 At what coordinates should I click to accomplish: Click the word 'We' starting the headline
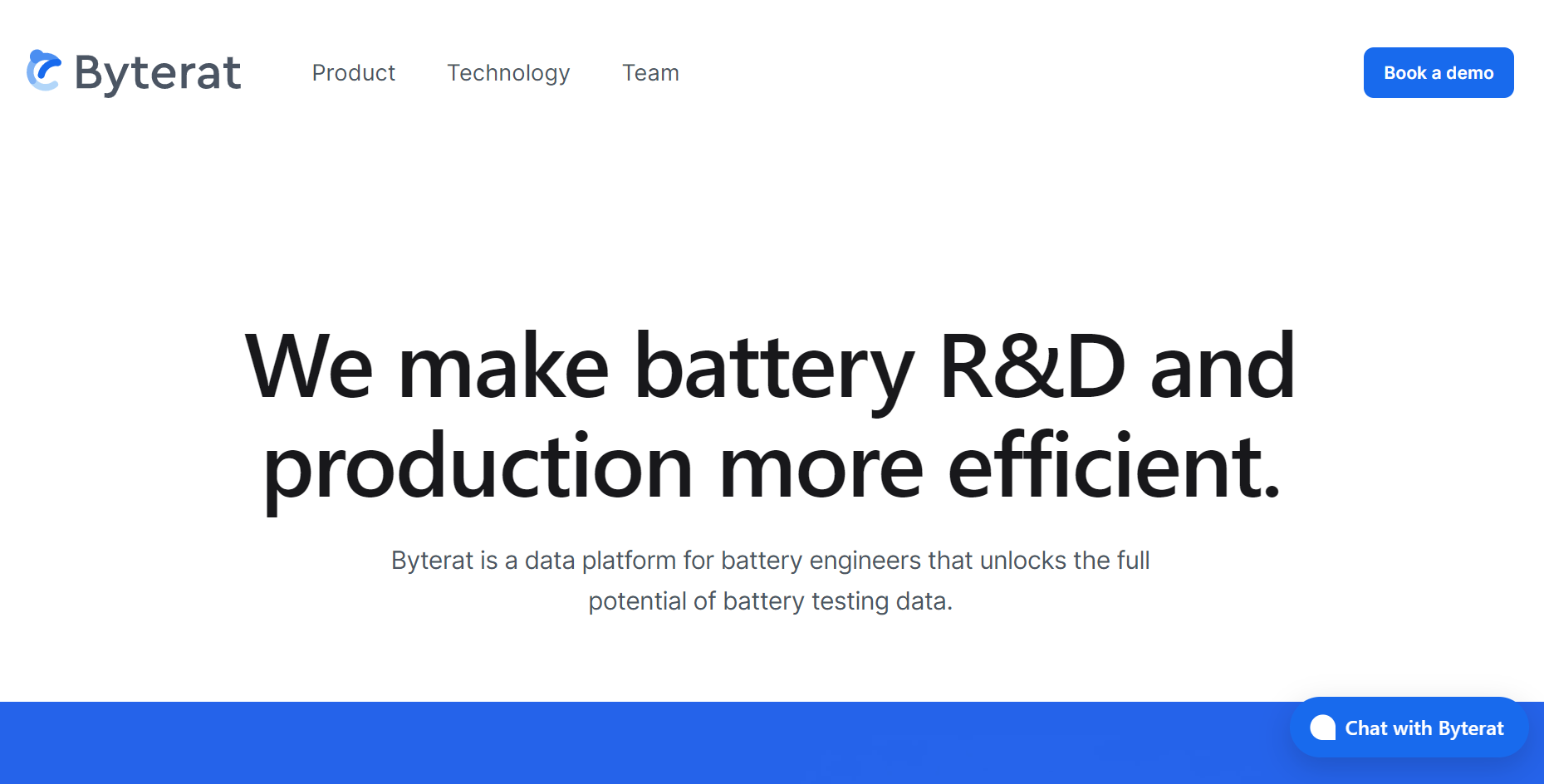coord(309,366)
